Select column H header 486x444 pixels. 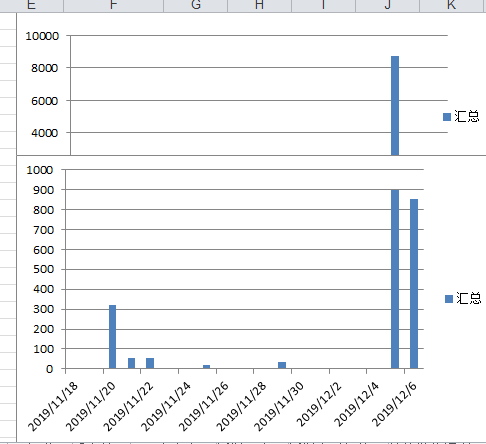point(260,6)
